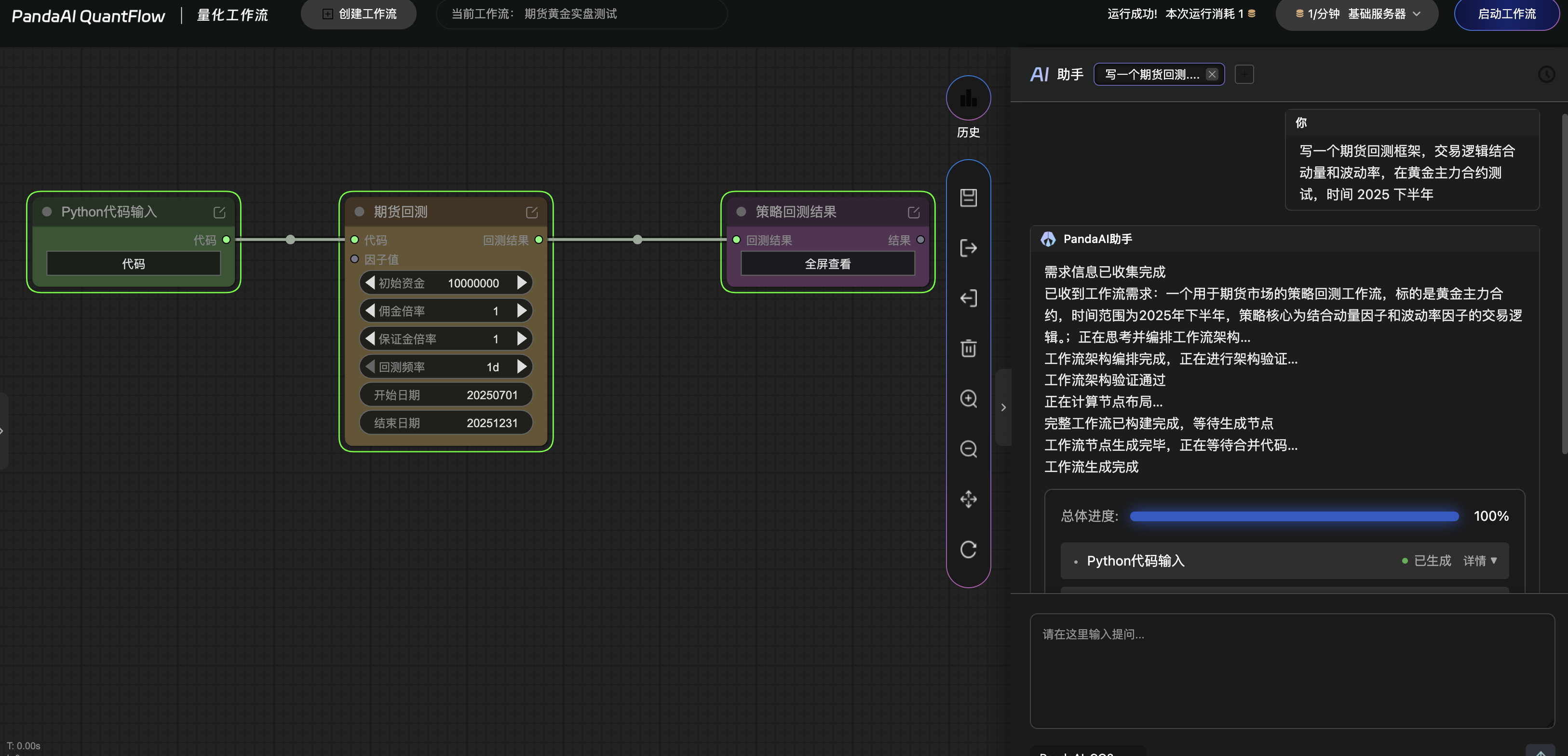Click the circular refresh icon in toolbar
Viewport: 1568px width, 756px height.
point(968,550)
